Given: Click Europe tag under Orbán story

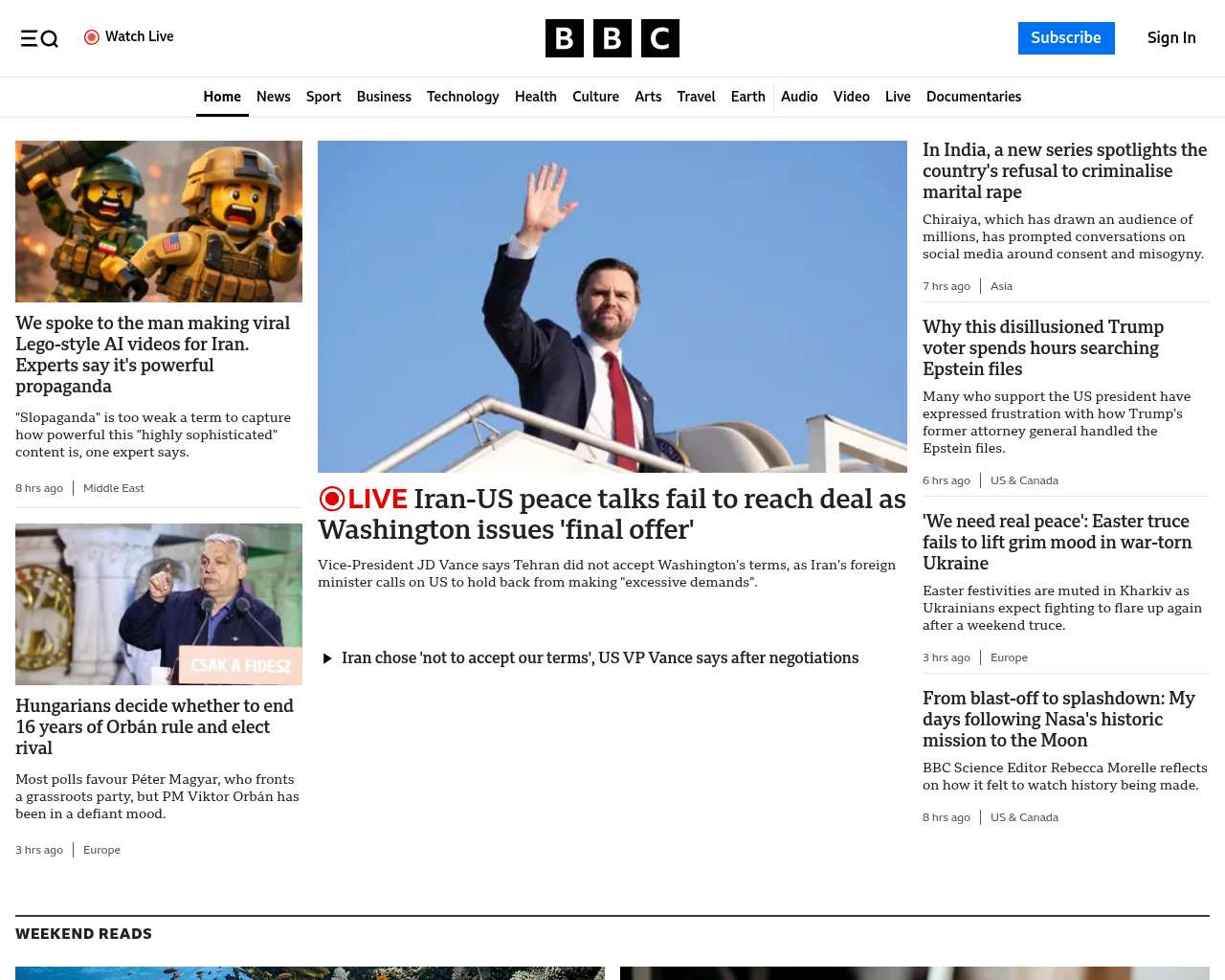Looking at the screenshot, I should (101, 850).
